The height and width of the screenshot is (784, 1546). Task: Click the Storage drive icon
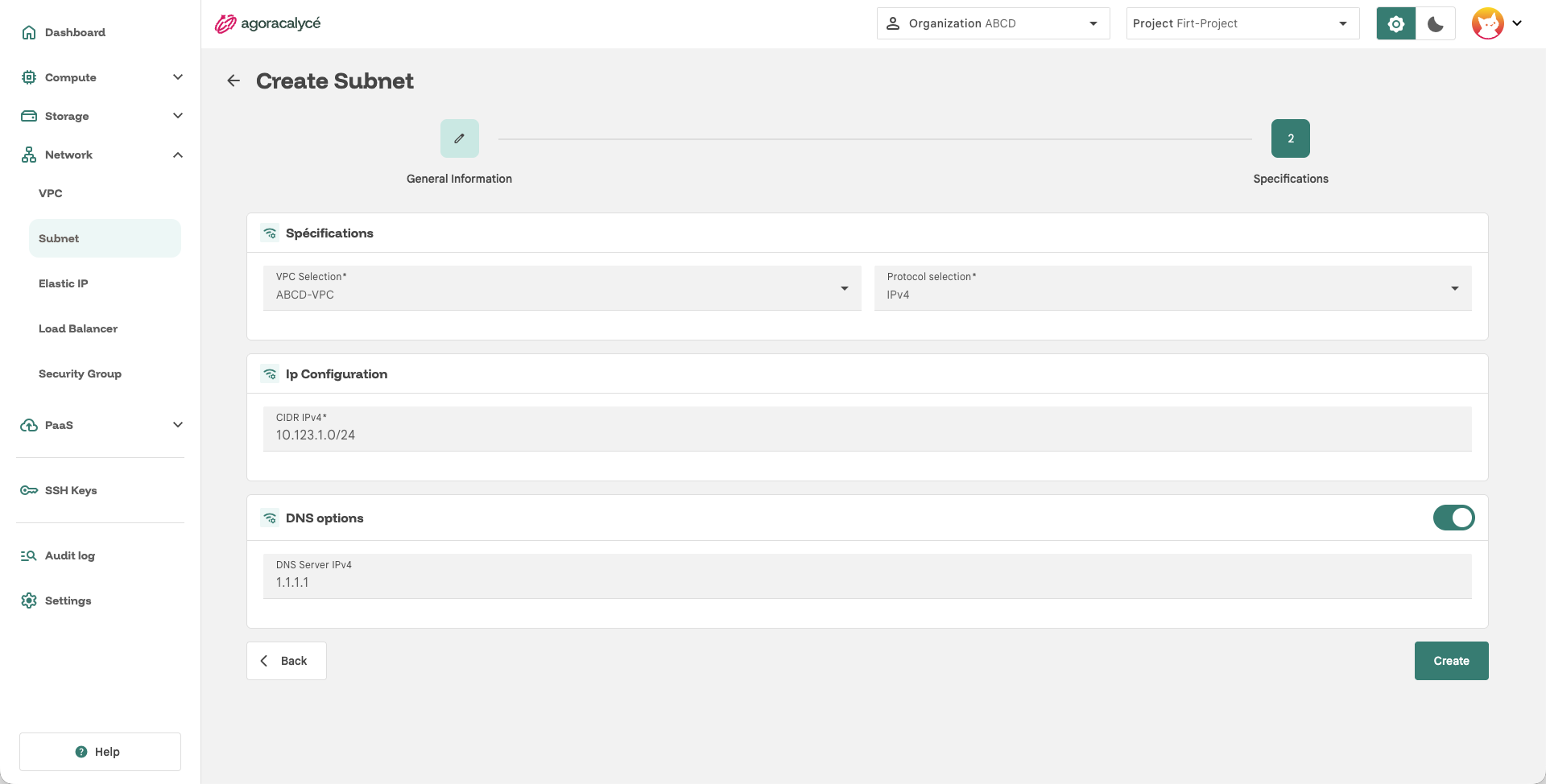29,116
